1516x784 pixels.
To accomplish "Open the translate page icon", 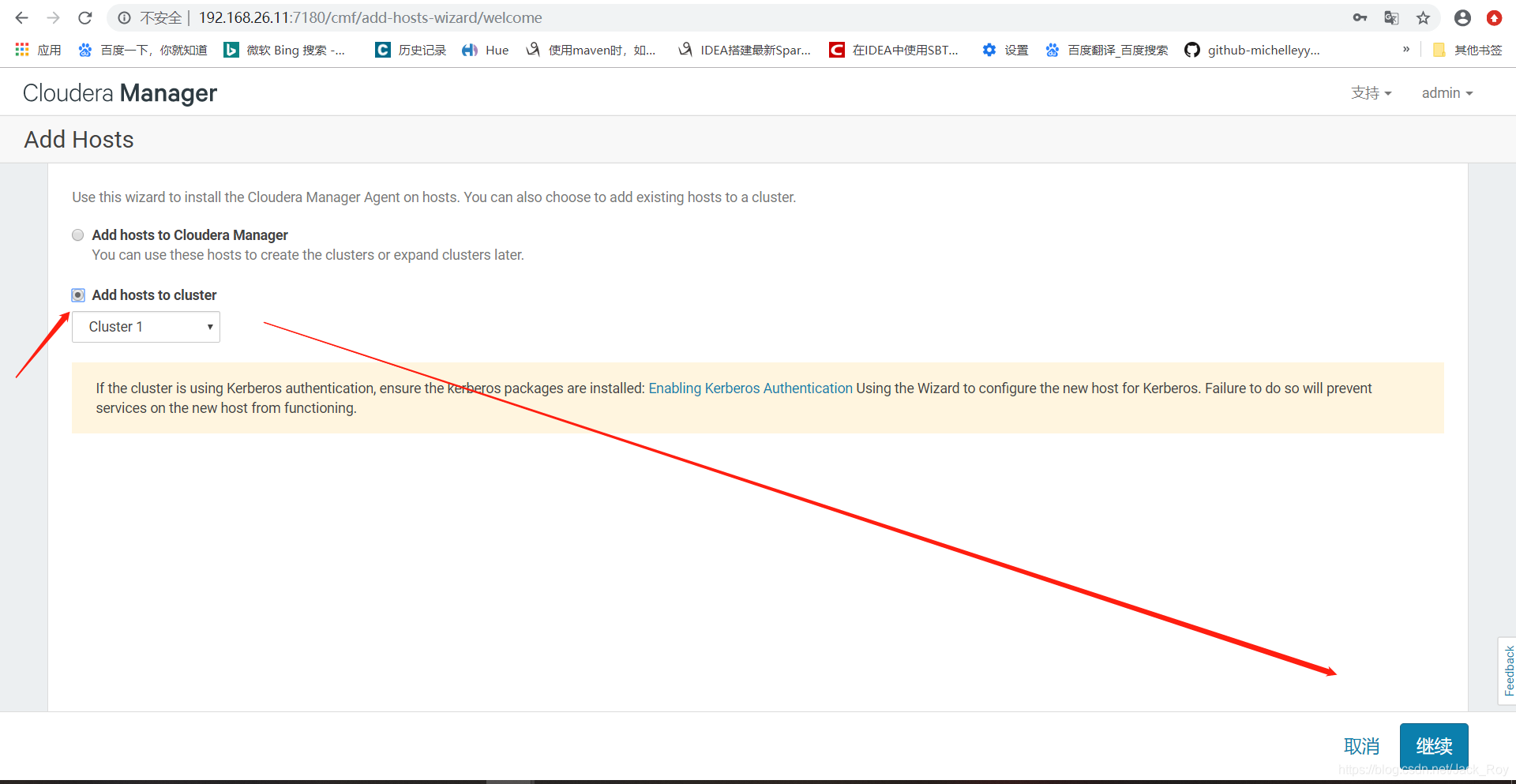I will (x=1391, y=17).
